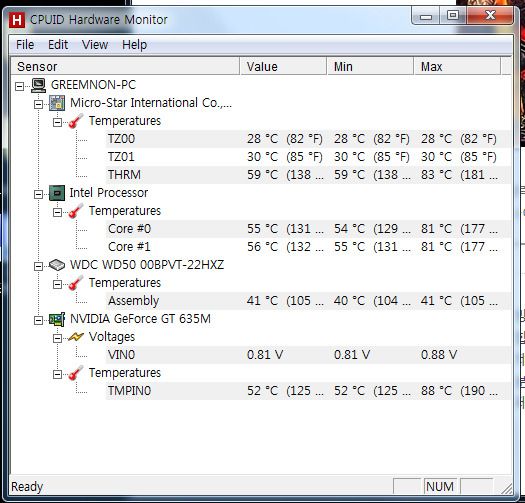Select the TMPIN0 temperature row

(x=308, y=391)
